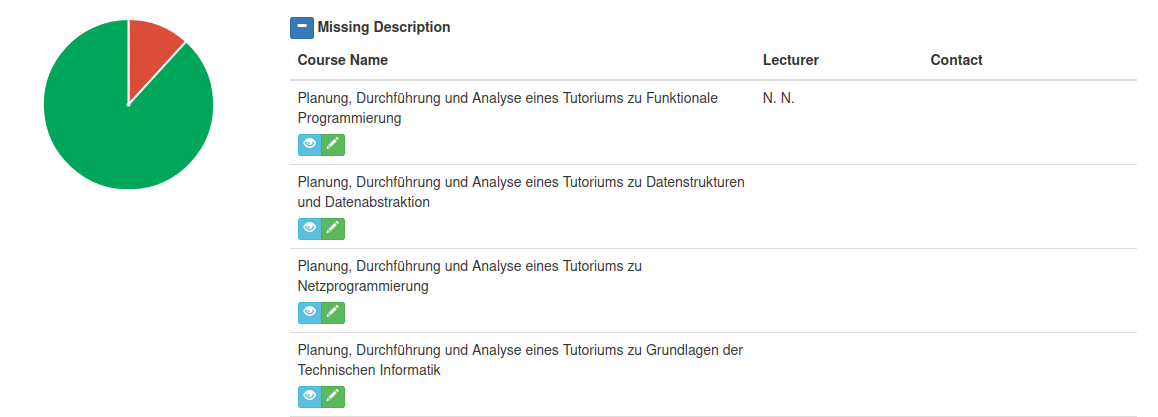The height and width of the screenshot is (417, 1158).
Task: Click the Course Name column header
Action: click(x=343, y=60)
